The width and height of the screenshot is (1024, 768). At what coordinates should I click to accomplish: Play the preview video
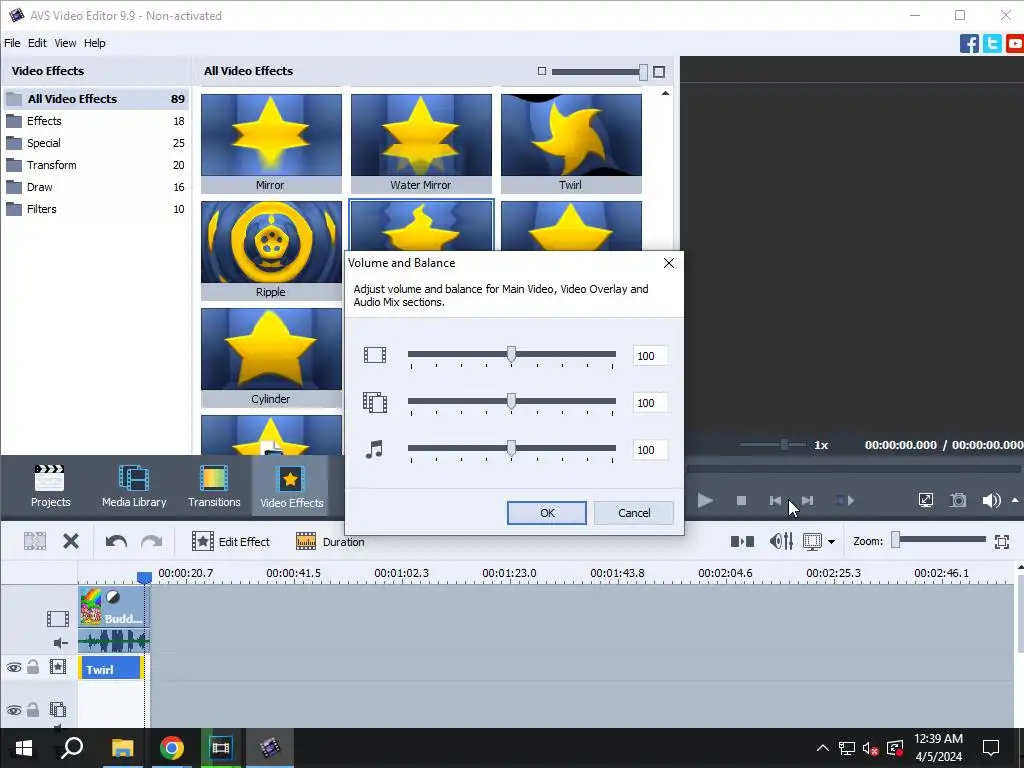tap(705, 501)
